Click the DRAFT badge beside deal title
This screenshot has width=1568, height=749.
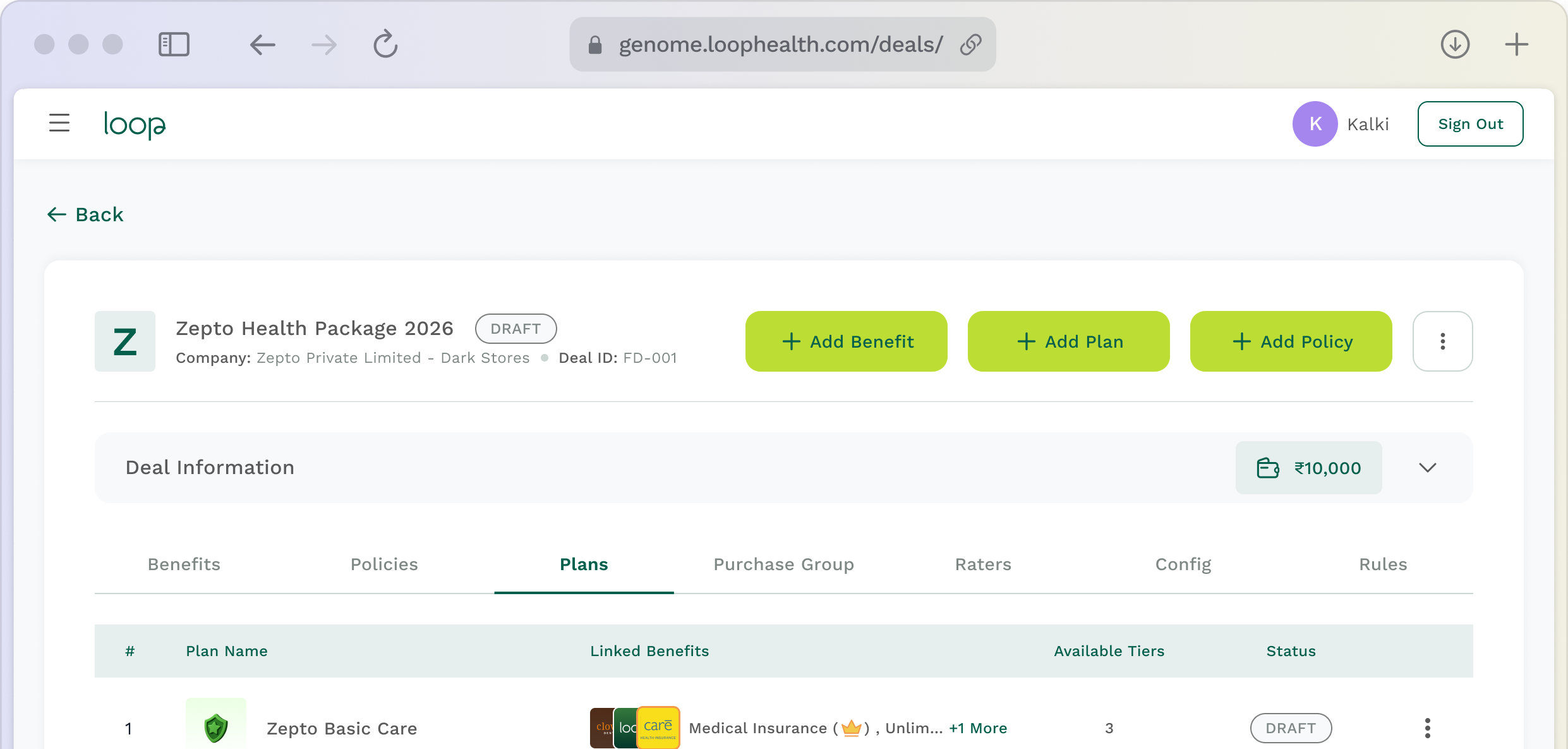pyautogui.click(x=516, y=329)
